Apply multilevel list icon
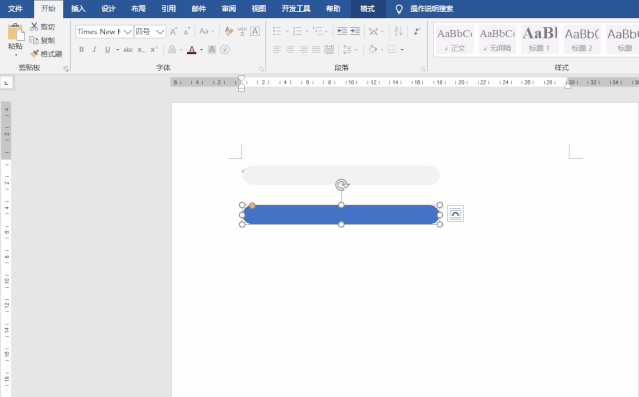 tap(317, 31)
